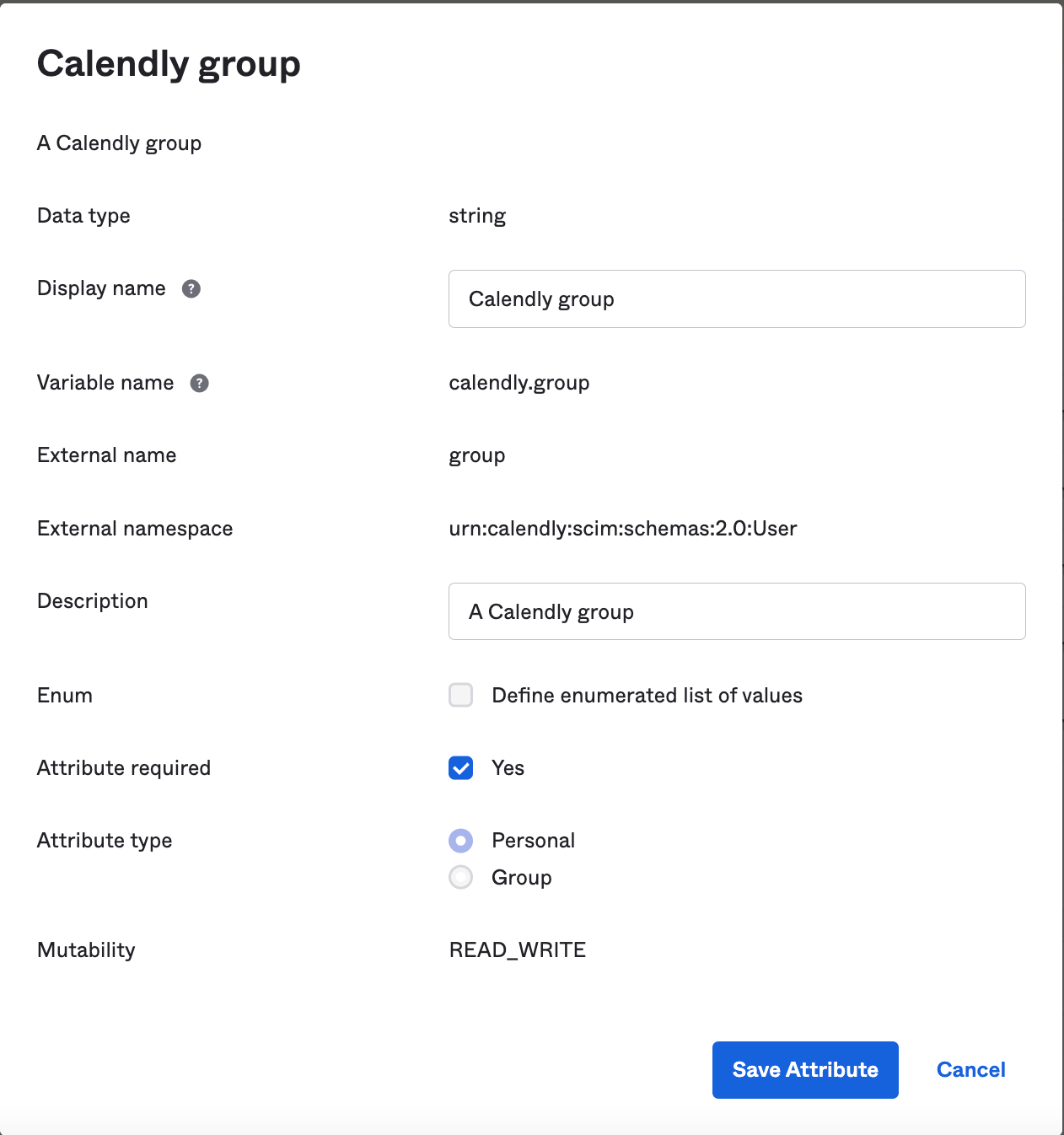Click the help icon beside Display name
This screenshot has height=1135, width=1064.
point(191,288)
